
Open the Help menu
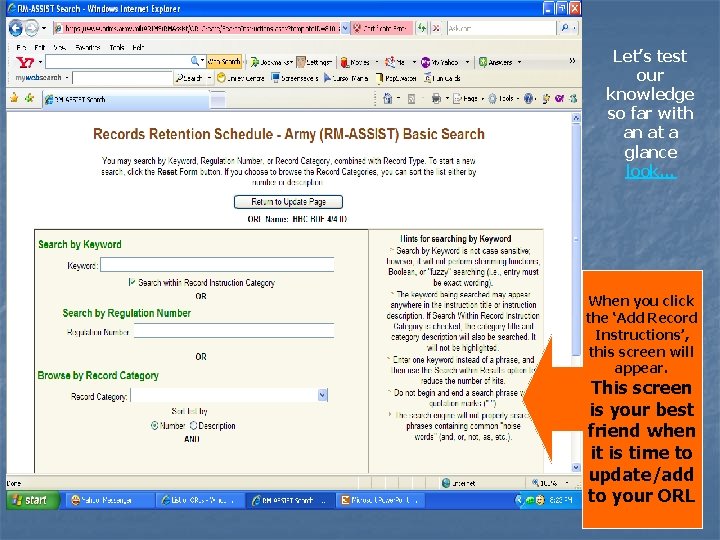coord(138,47)
